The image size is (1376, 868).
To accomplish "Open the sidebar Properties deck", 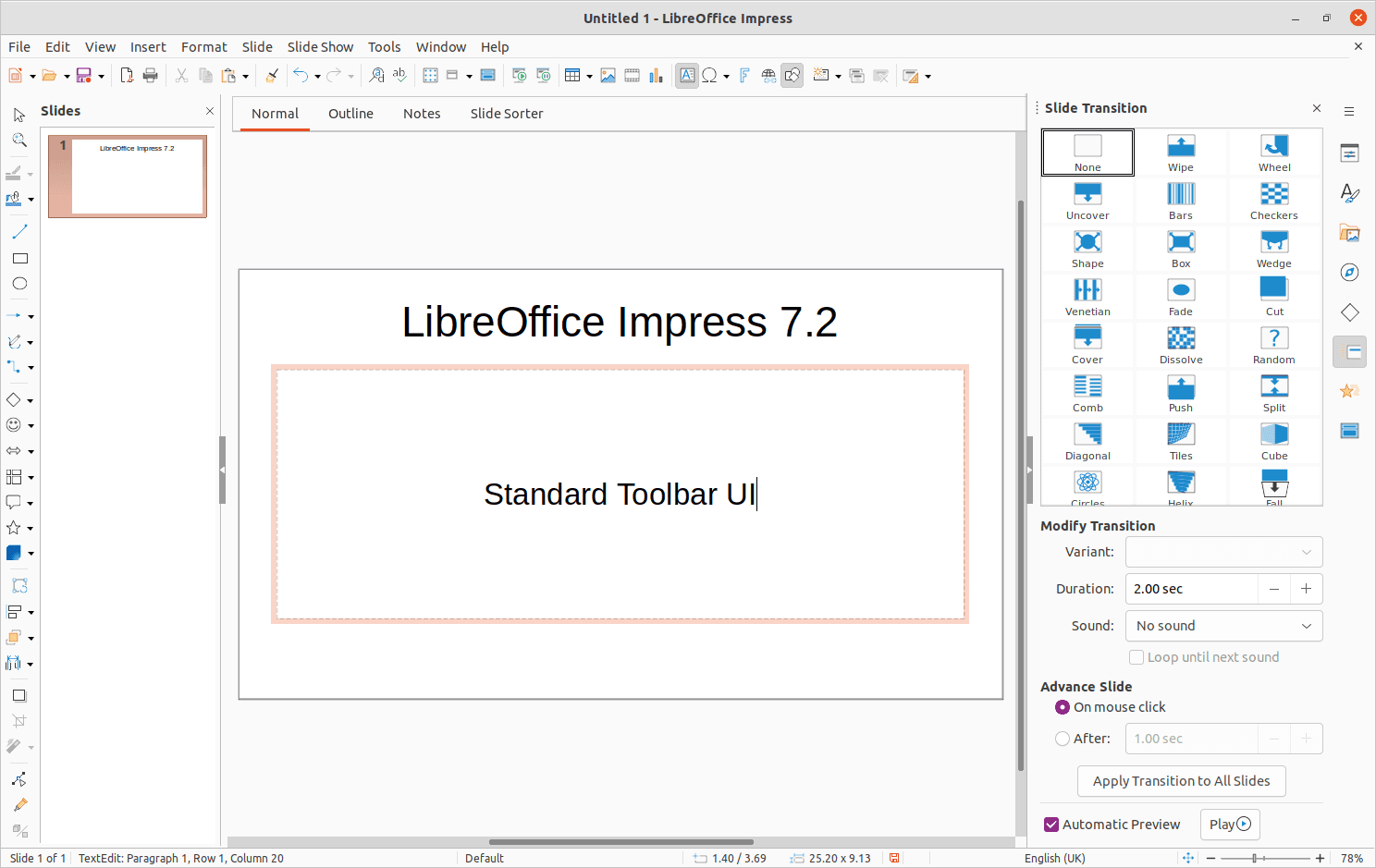I will pyautogui.click(x=1350, y=153).
